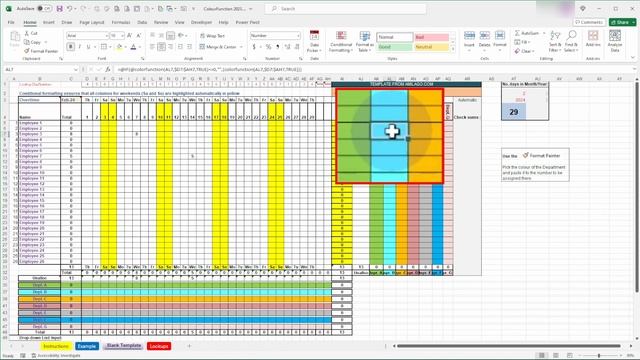Toggle Bottom Align
Image resolution: width=640 pixels, height=360 pixels.
(x=171, y=36)
